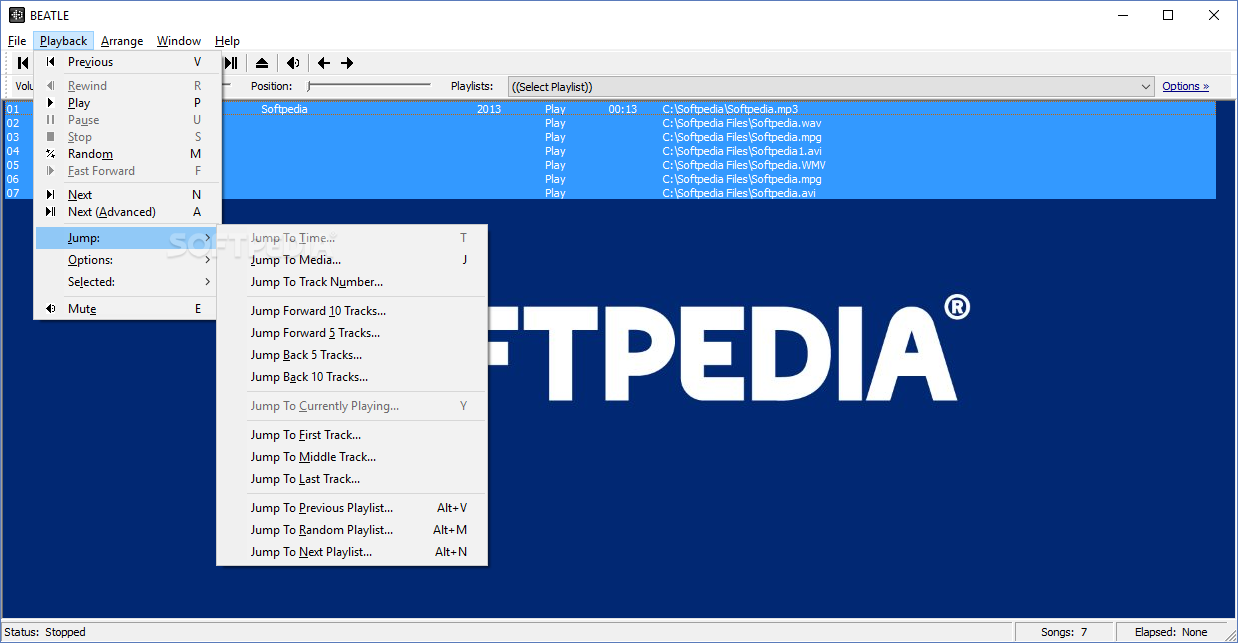Viewport: 1238px width, 643px height.
Task: Open the Arrange menu
Action: [x=122, y=41]
